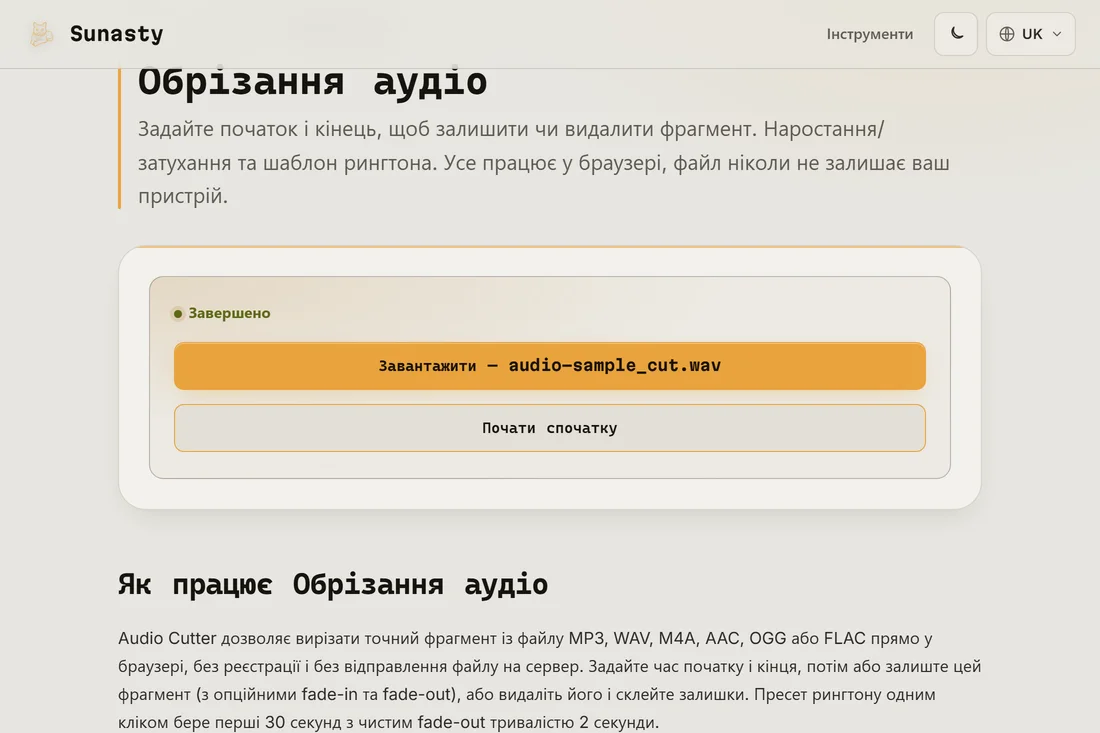Toggle dark mode with the moon icon
Screen dimensions: 1100x733
pyautogui.click(x=955, y=34)
